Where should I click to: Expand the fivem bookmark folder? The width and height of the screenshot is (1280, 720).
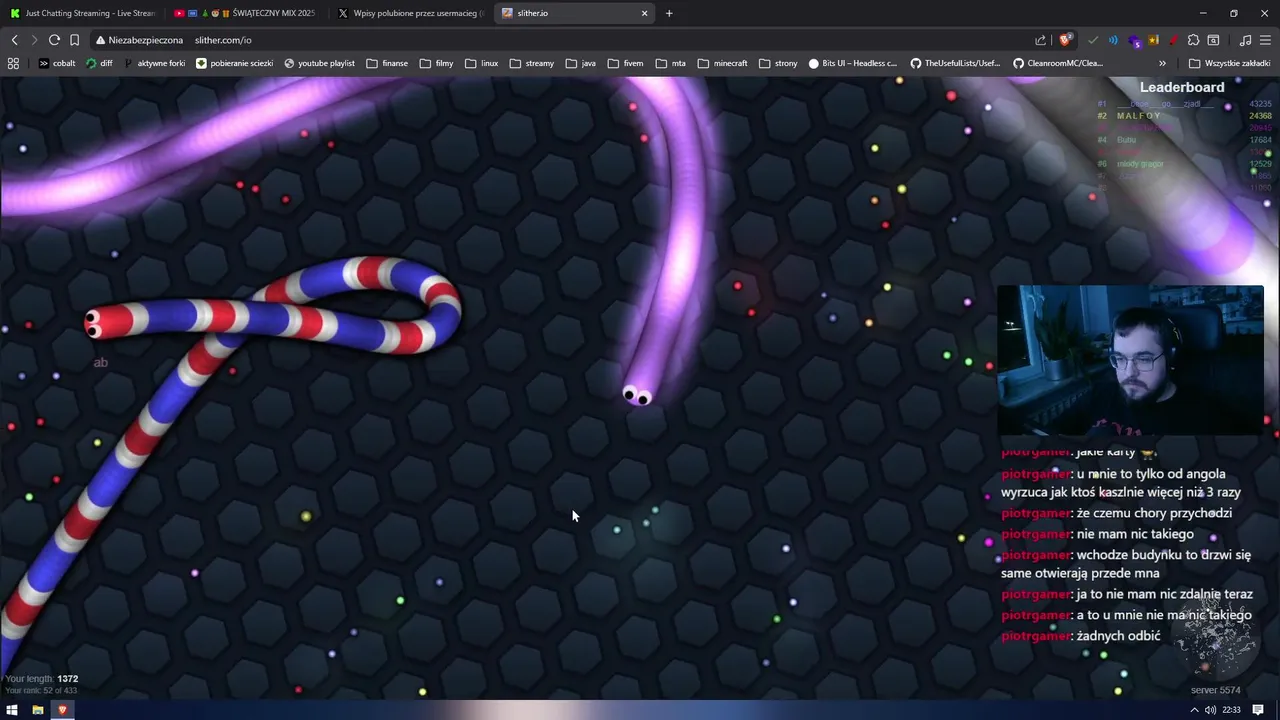(625, 63)
